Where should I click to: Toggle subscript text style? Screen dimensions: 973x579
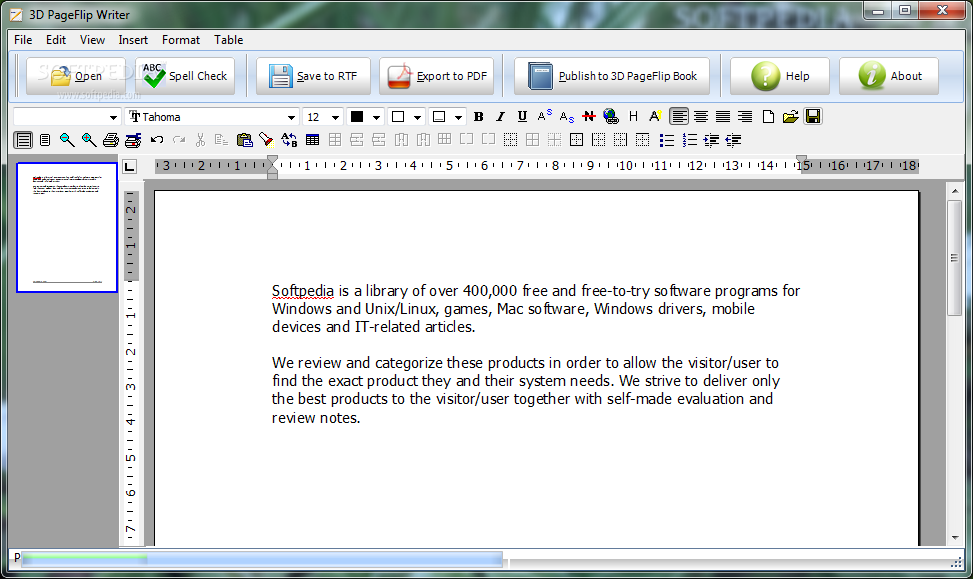pyautogui.click(x=567, y=117)
